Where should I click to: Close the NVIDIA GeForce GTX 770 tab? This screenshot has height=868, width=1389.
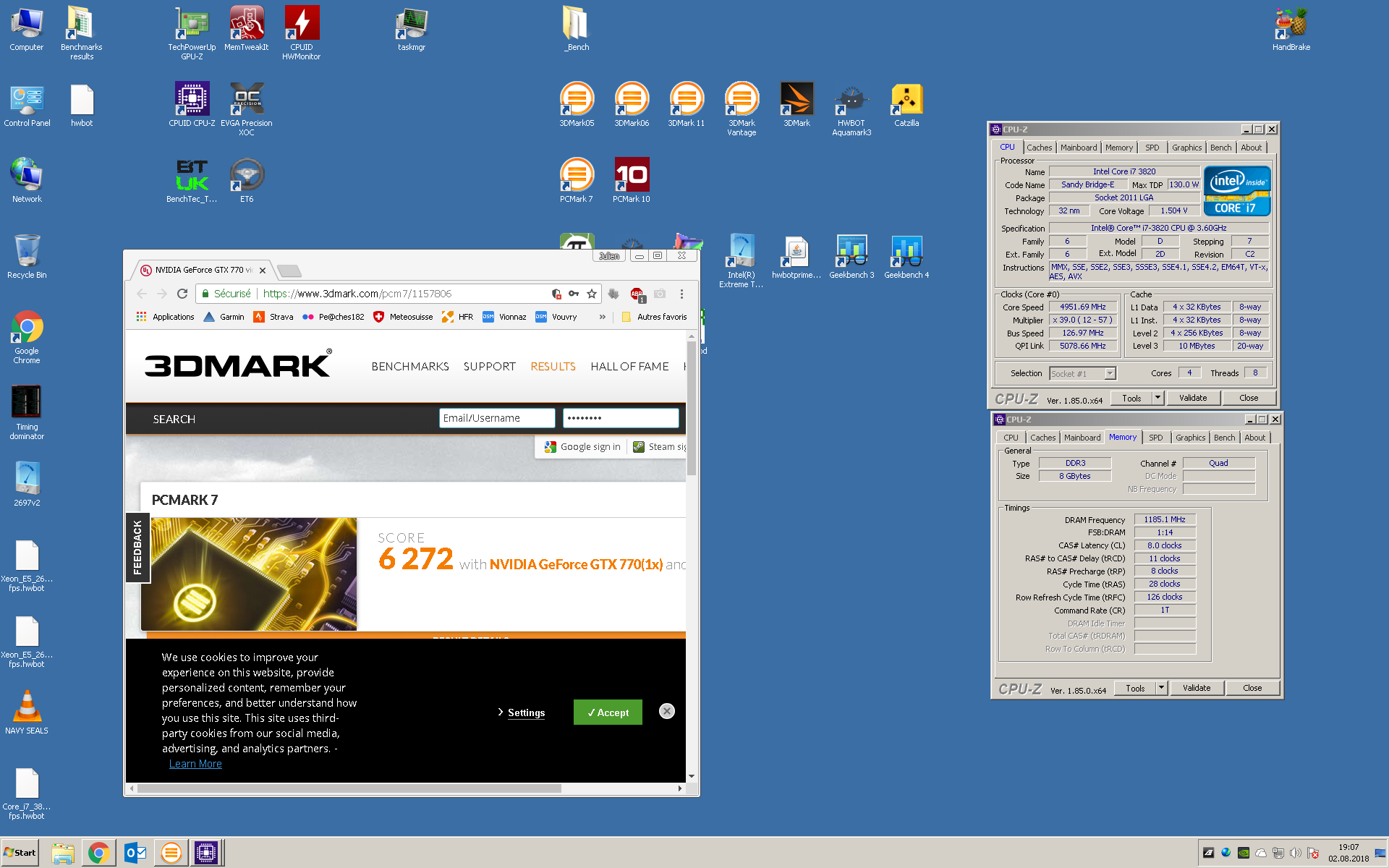click(x=263, y=271)
